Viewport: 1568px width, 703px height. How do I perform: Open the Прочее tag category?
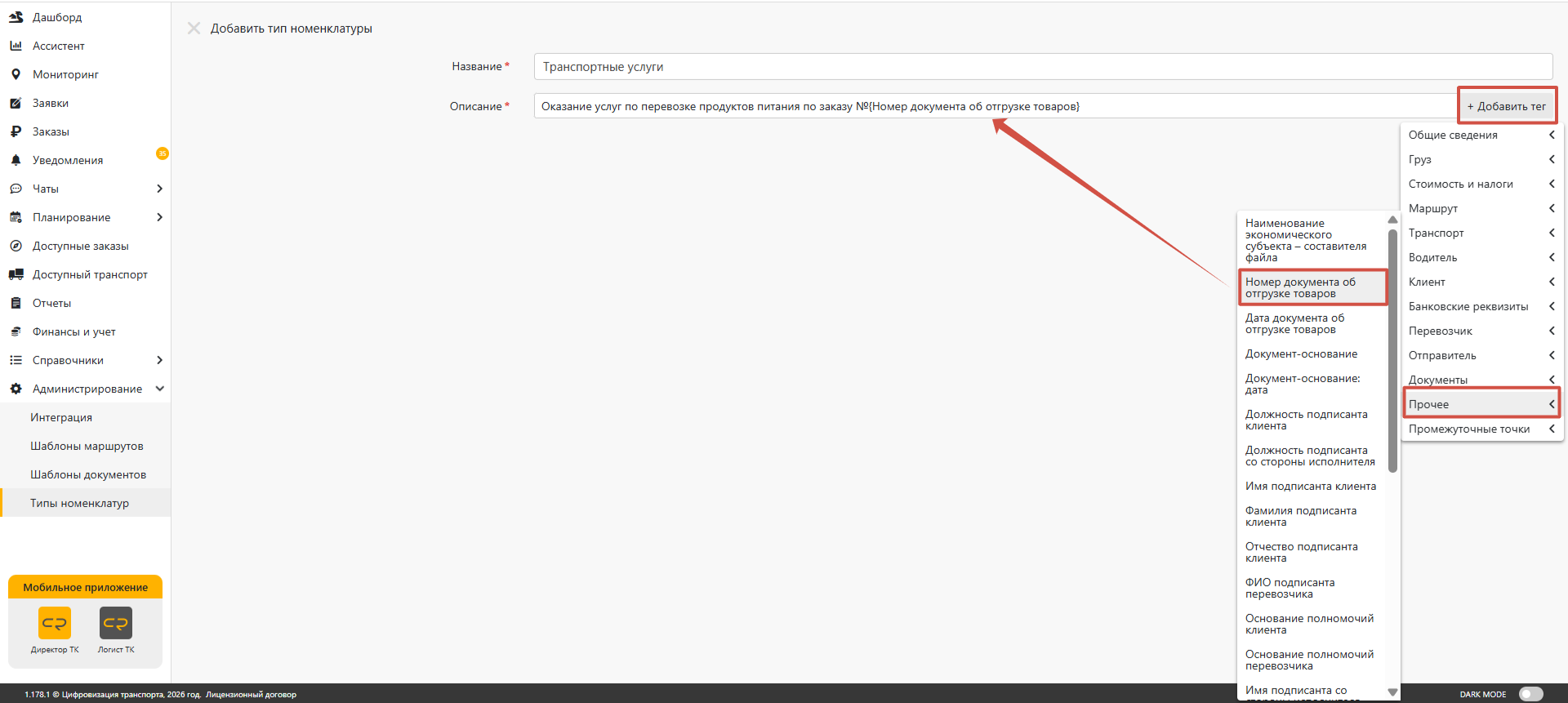(x=1482, y=404)
